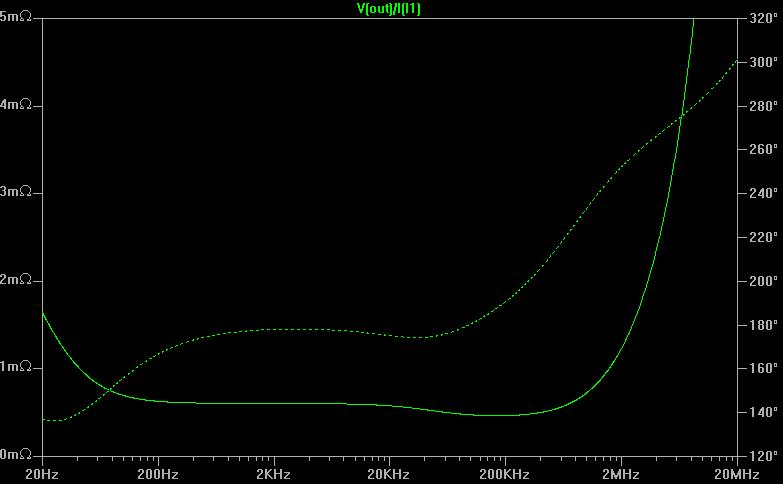
Task: Click the 120° phase axis label
Action: click(764, 456)
